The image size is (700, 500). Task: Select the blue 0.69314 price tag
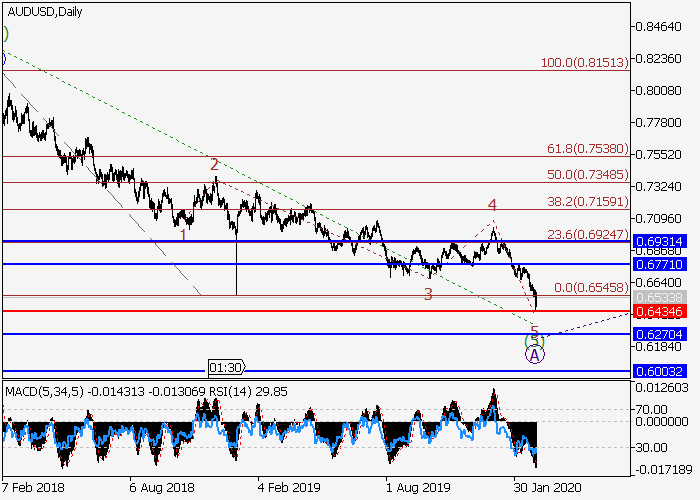658,241
